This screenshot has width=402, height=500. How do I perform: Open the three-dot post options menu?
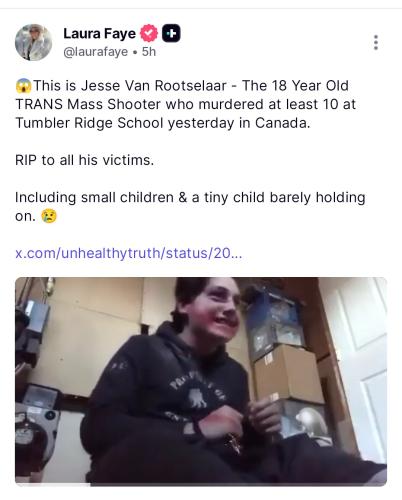(376, 42)
